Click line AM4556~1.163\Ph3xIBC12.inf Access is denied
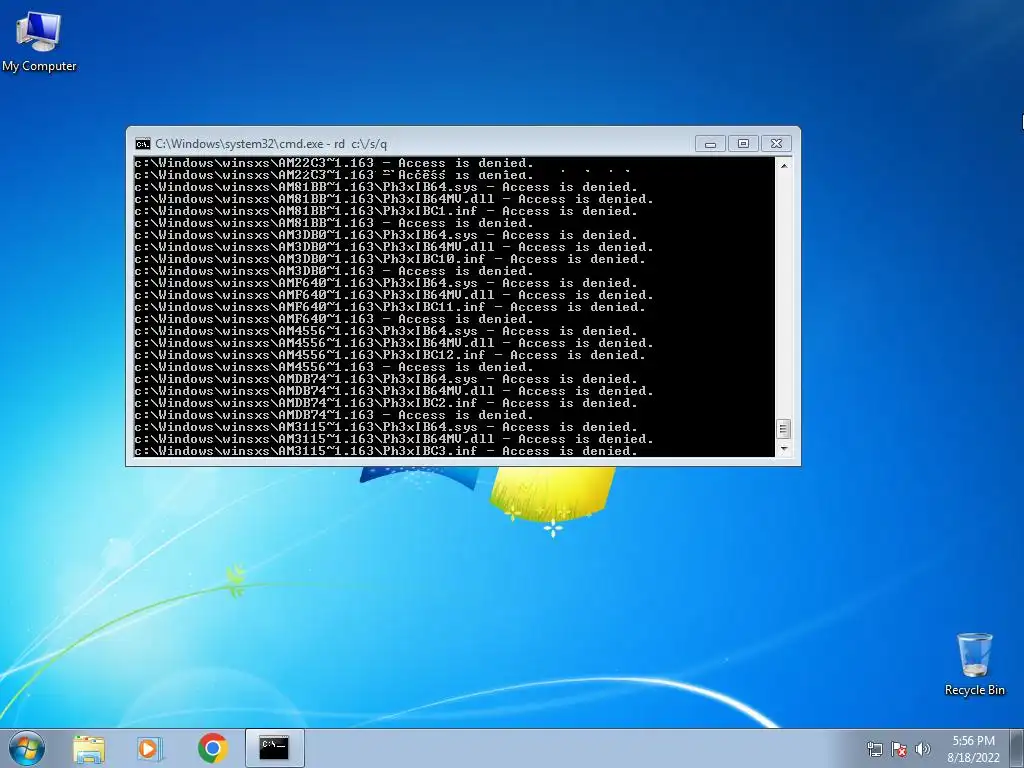 click(390, 355)
